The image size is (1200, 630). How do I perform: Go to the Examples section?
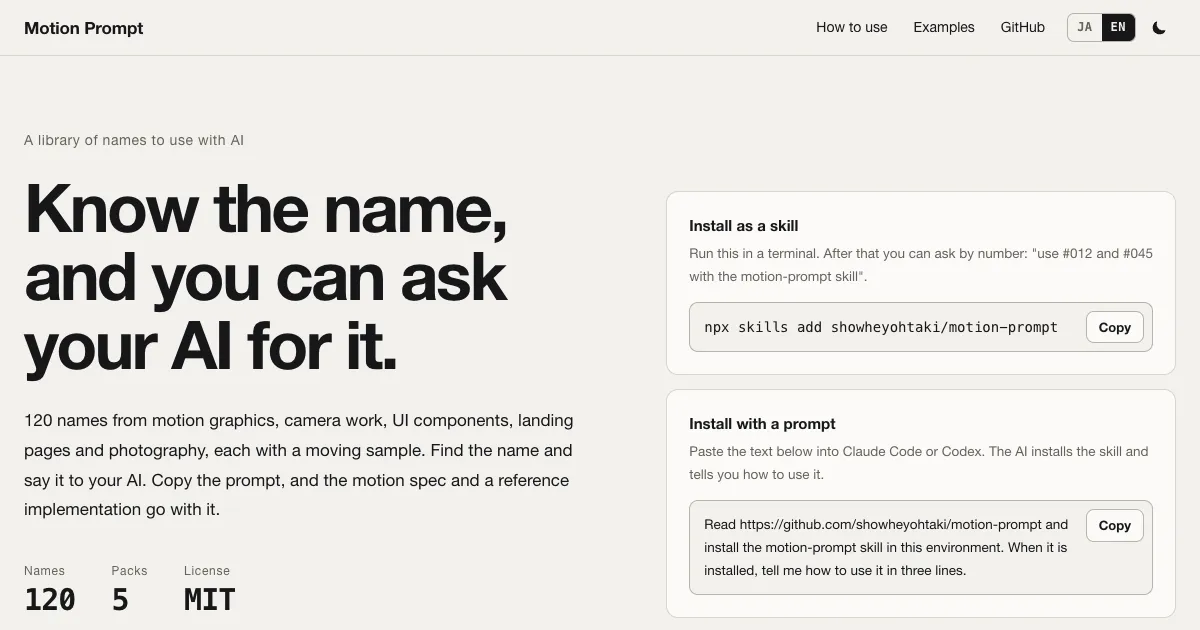coord(944,28)
